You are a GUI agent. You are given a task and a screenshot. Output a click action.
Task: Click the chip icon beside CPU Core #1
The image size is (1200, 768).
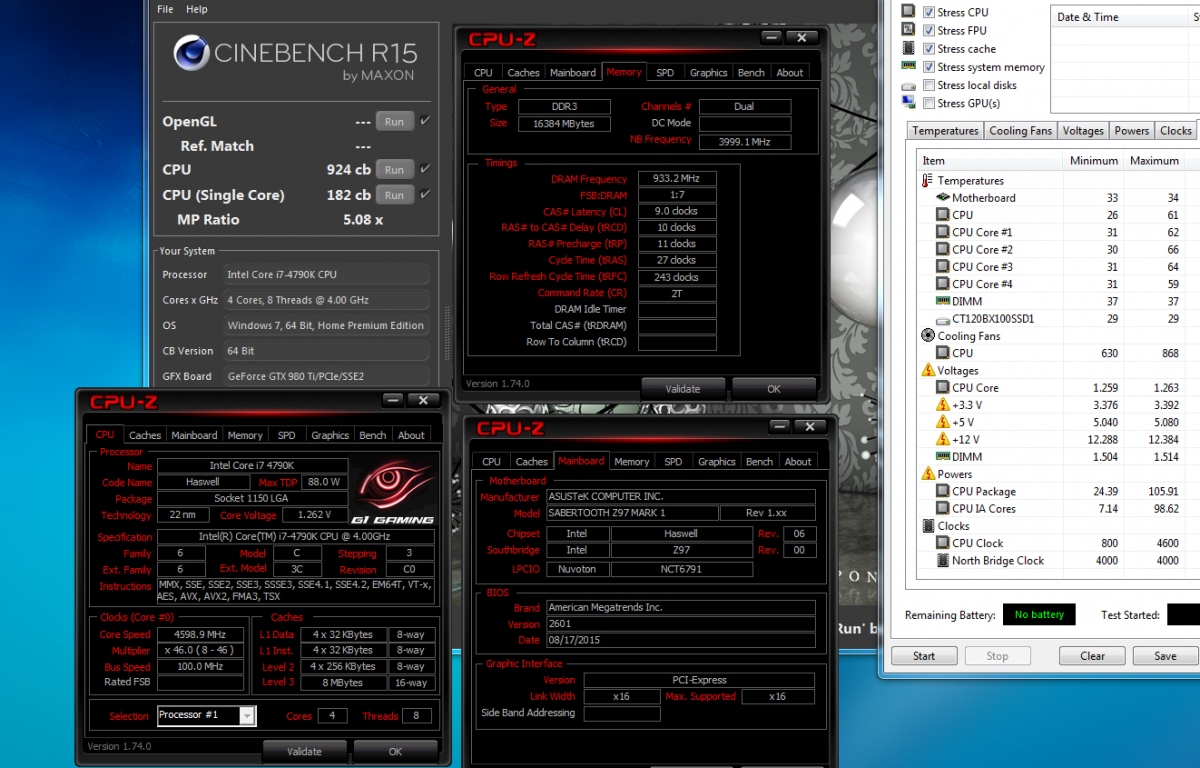[x=942, y=232]
